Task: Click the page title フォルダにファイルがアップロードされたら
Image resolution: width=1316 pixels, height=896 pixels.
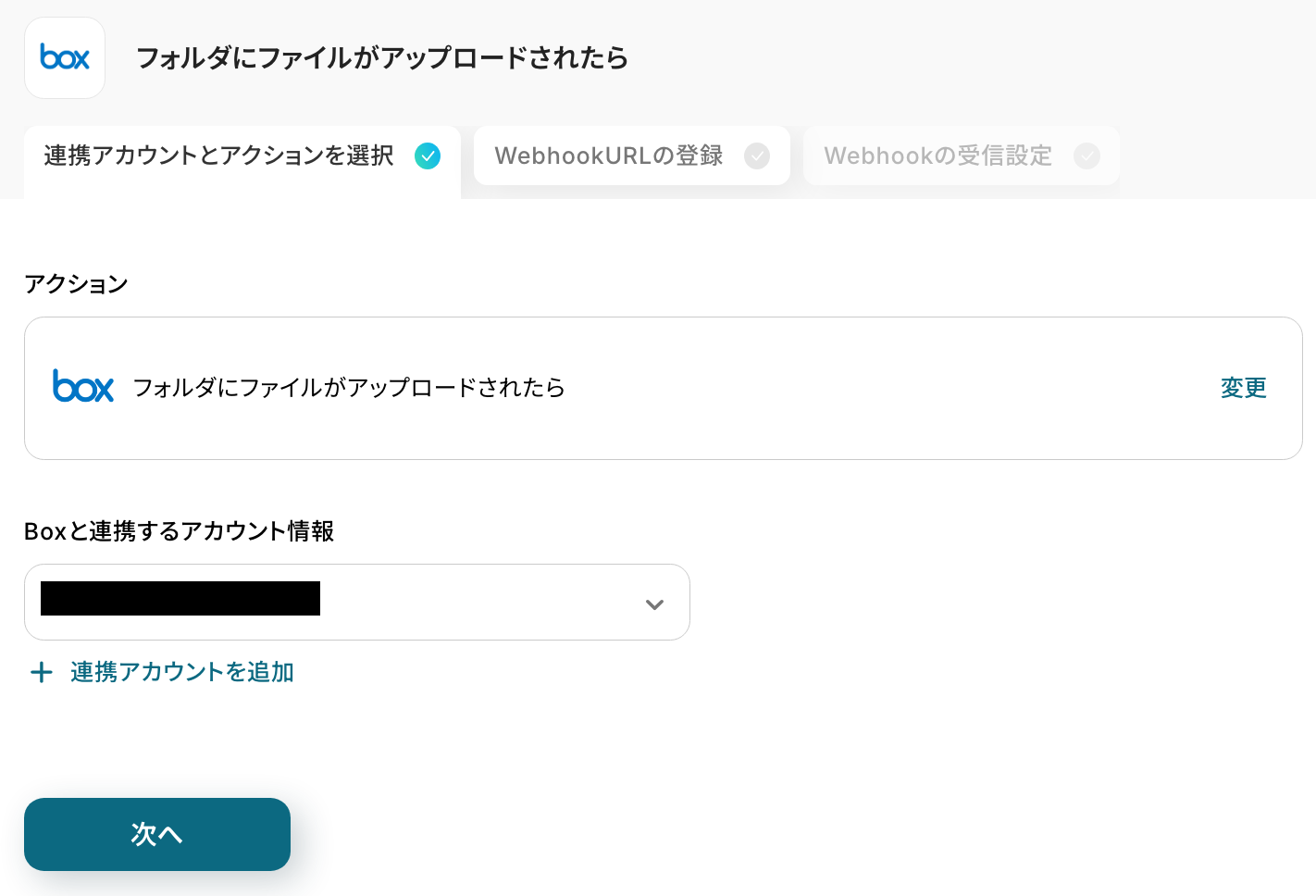Action: pyautogui.click(x=382, y=58)
